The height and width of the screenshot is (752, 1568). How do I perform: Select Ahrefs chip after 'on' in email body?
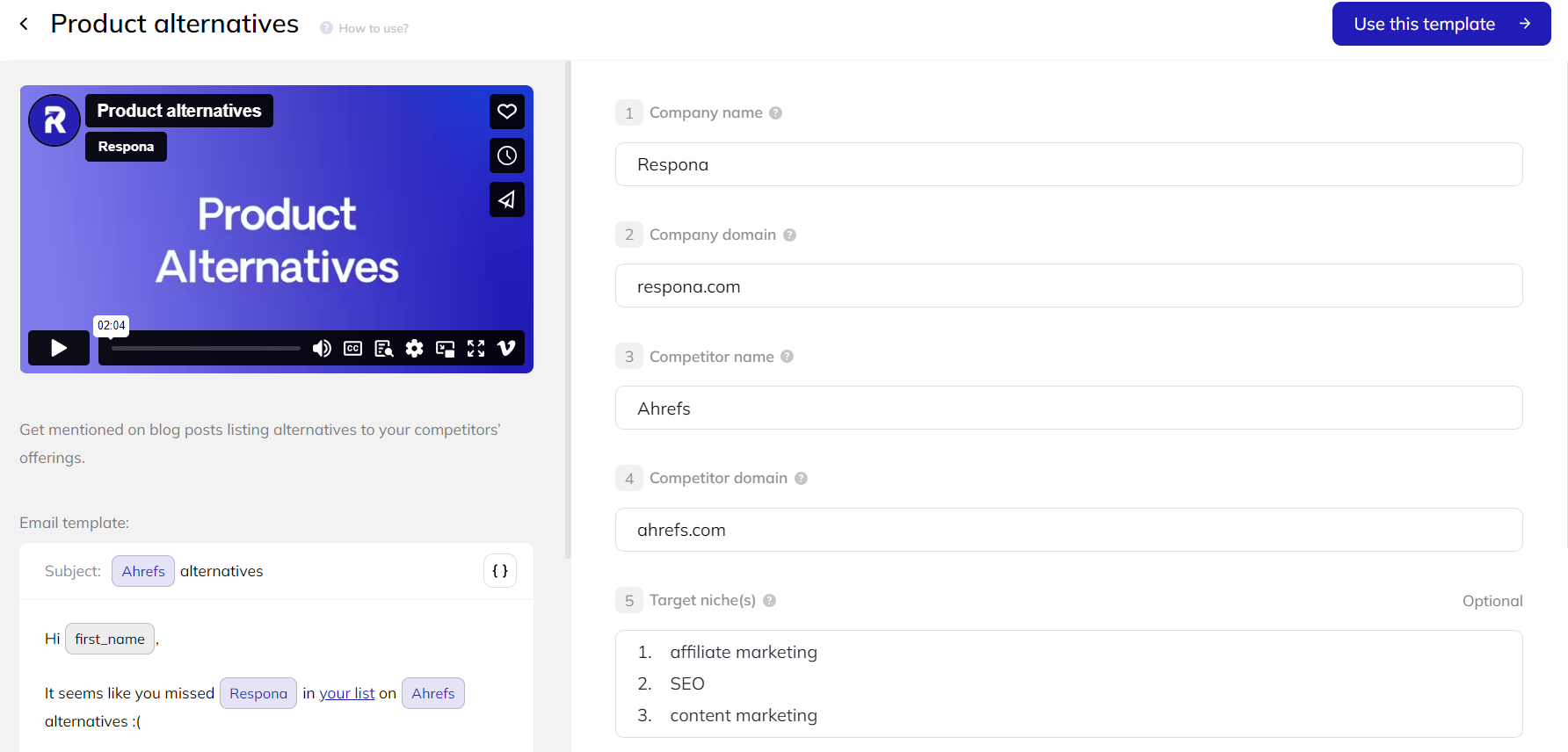[433, 693]
